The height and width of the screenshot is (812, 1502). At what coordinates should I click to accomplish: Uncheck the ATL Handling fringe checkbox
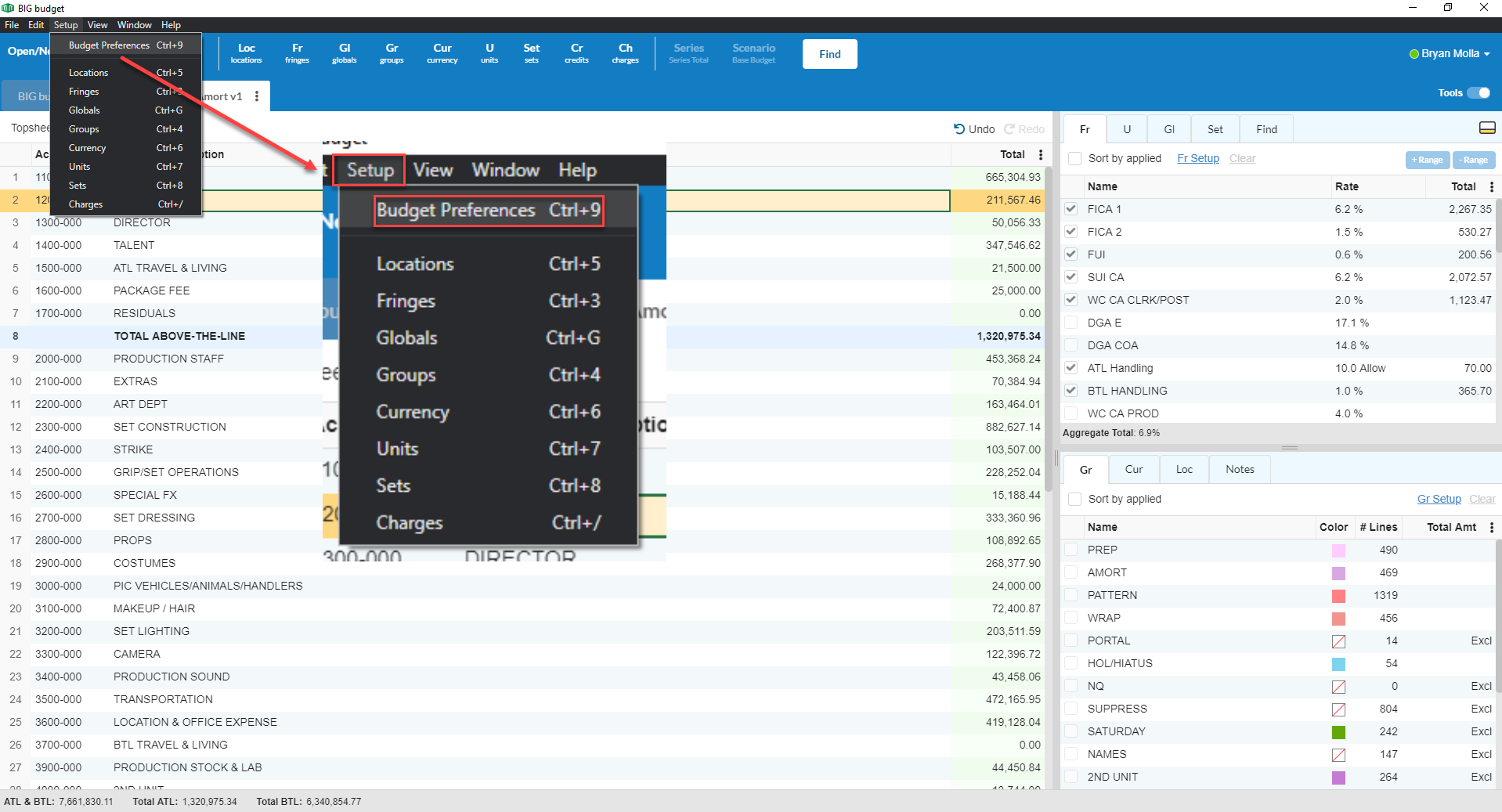(x=1071, y=368)
